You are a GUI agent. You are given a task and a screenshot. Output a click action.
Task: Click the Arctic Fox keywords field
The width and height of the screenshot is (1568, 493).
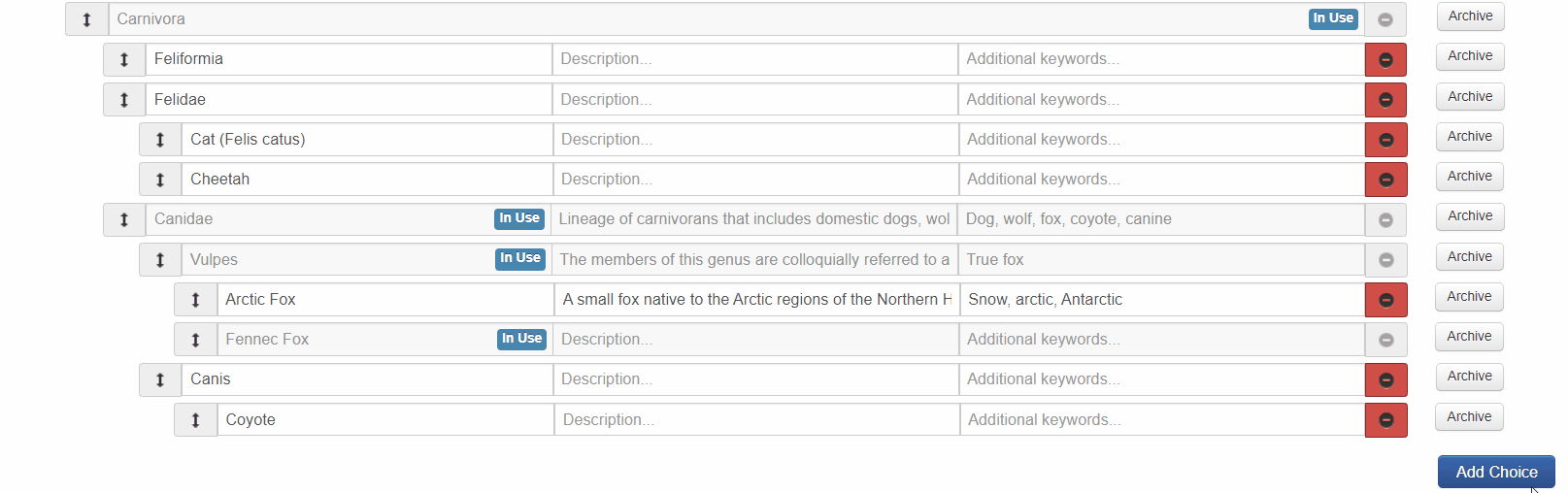[1162, 300]
